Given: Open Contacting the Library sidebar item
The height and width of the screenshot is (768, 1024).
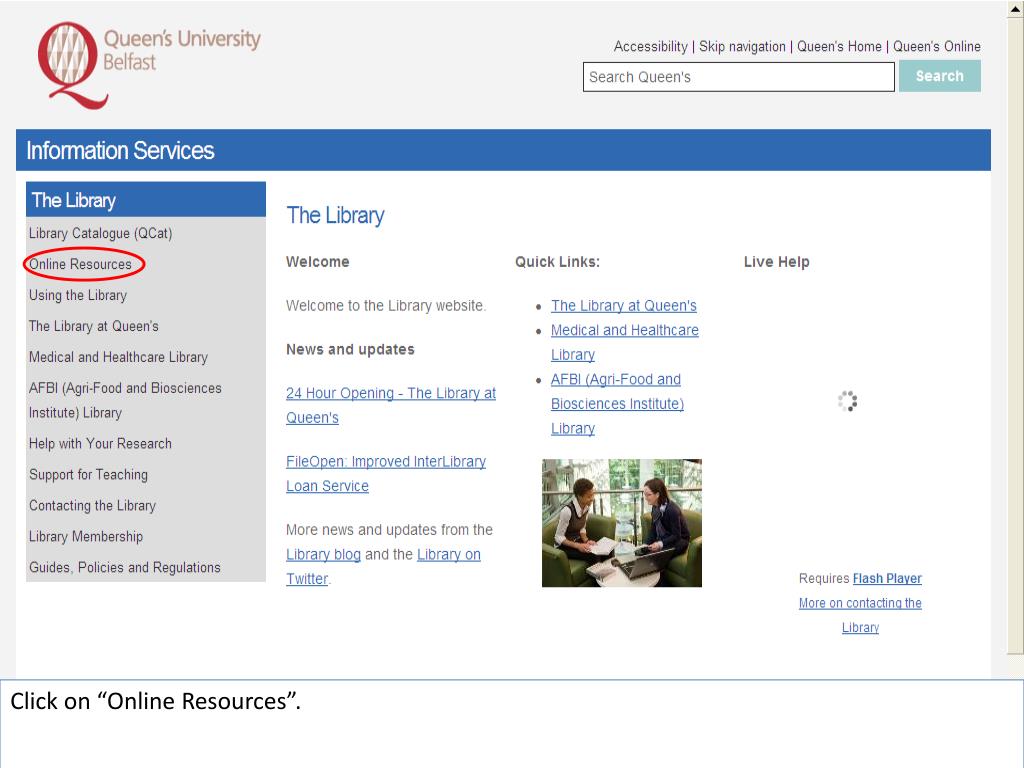Looking at the screenshot, I should pyautogui.click(x=92, y=505).
